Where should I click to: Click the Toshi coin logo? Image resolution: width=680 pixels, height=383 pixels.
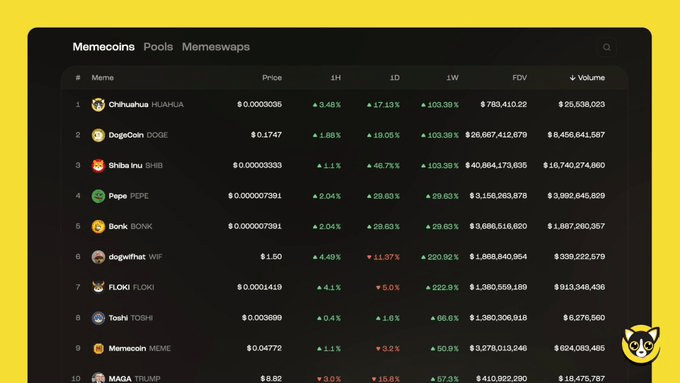98,318
